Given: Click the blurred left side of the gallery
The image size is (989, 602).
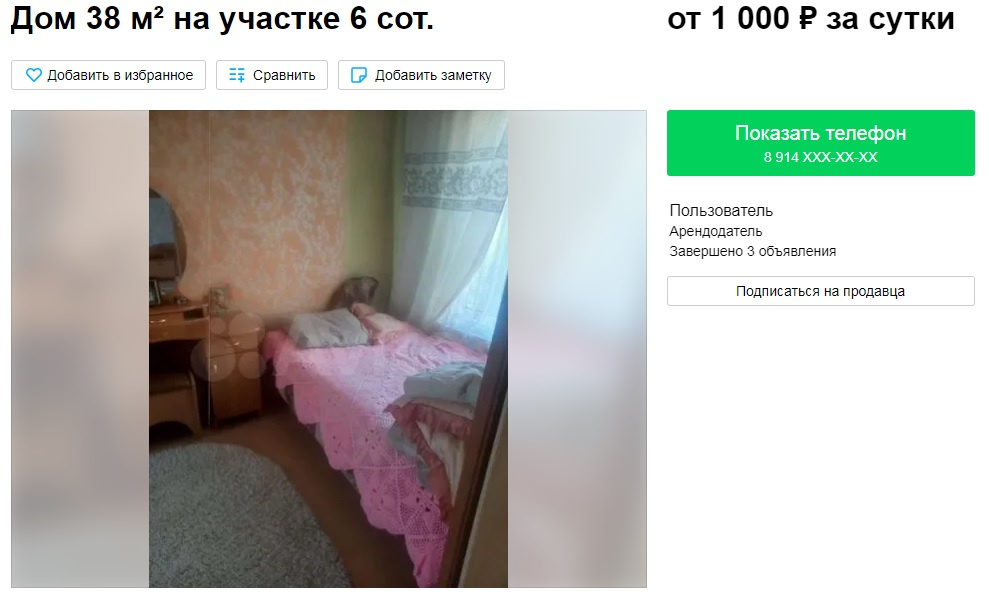Looking at the screenshot, I should [80, 349].
